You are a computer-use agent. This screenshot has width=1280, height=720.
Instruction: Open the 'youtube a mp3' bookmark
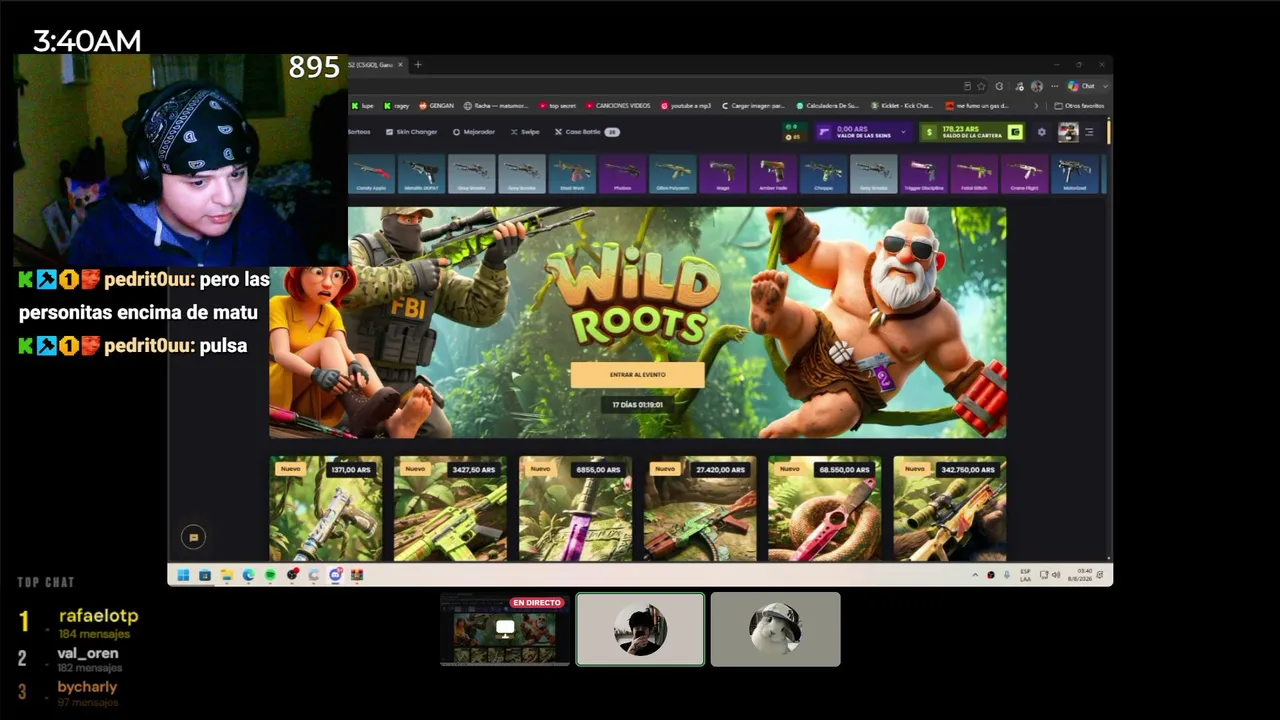685,105
